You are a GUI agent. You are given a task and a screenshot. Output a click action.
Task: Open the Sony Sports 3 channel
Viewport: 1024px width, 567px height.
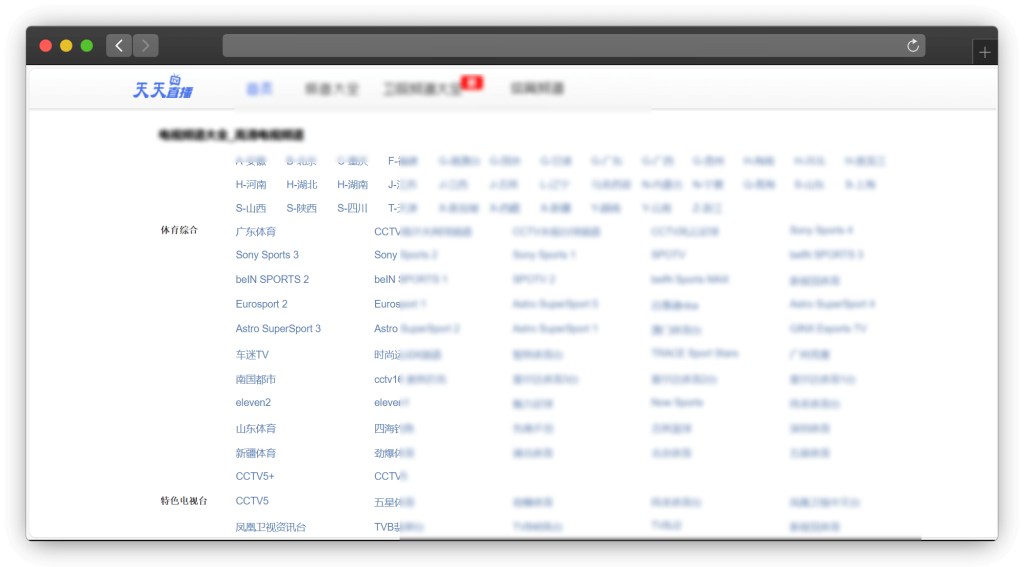coord(267,255)
